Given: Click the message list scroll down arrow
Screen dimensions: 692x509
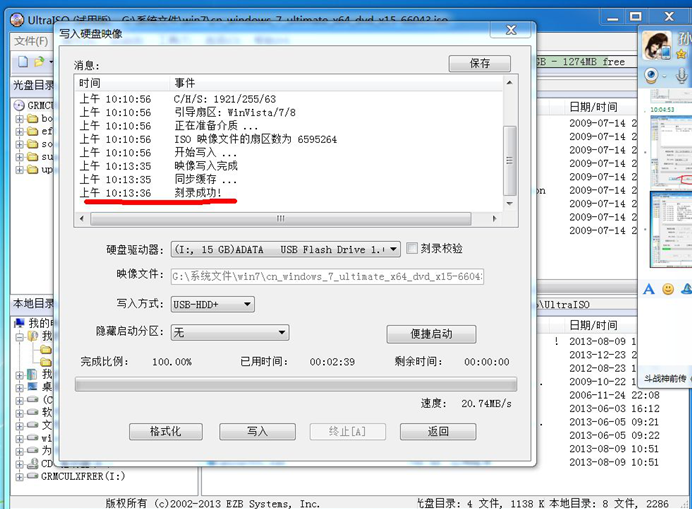Looking at the screenshot, I should point(510,204).
